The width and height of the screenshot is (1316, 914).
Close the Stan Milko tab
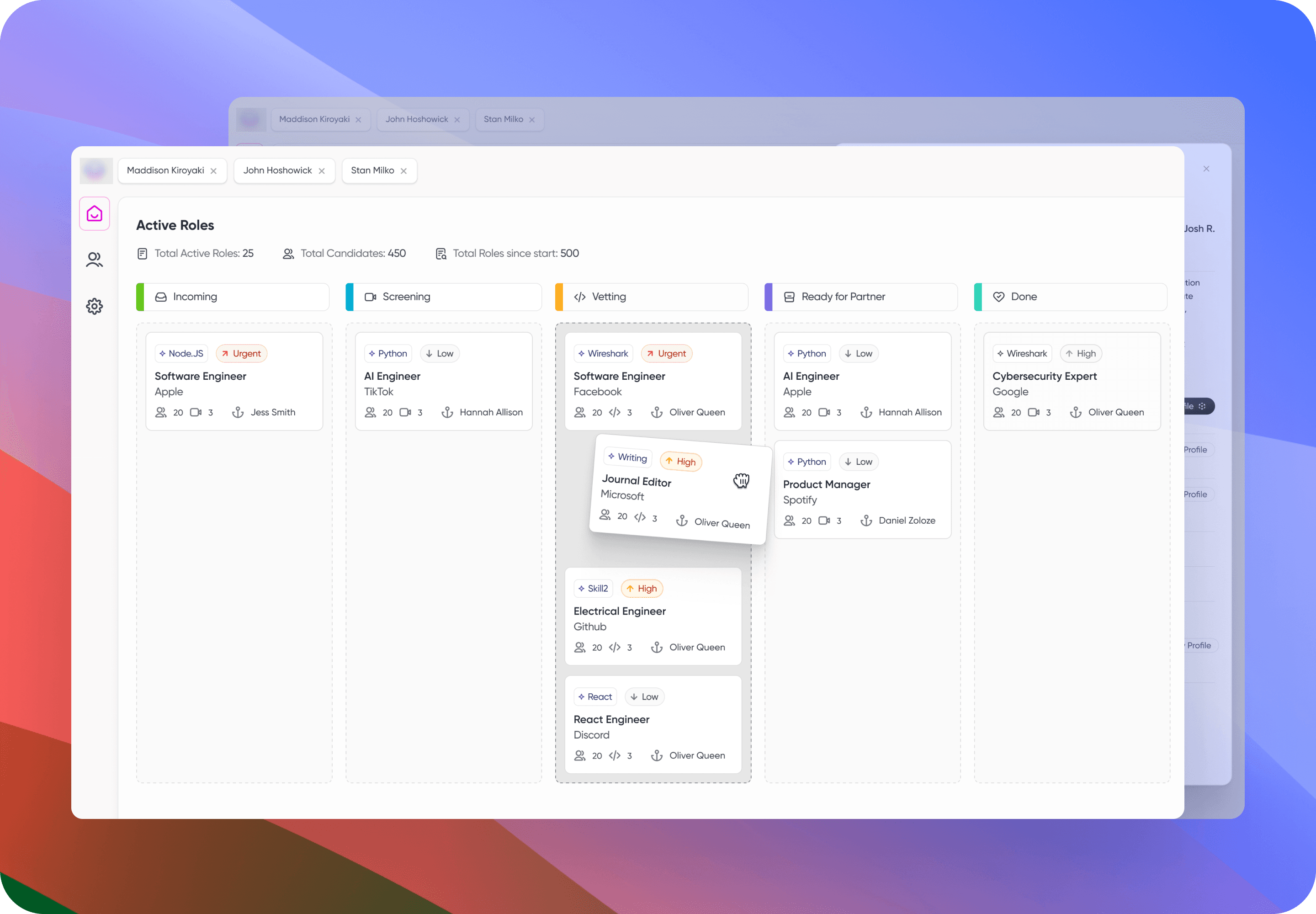point(404,170)
